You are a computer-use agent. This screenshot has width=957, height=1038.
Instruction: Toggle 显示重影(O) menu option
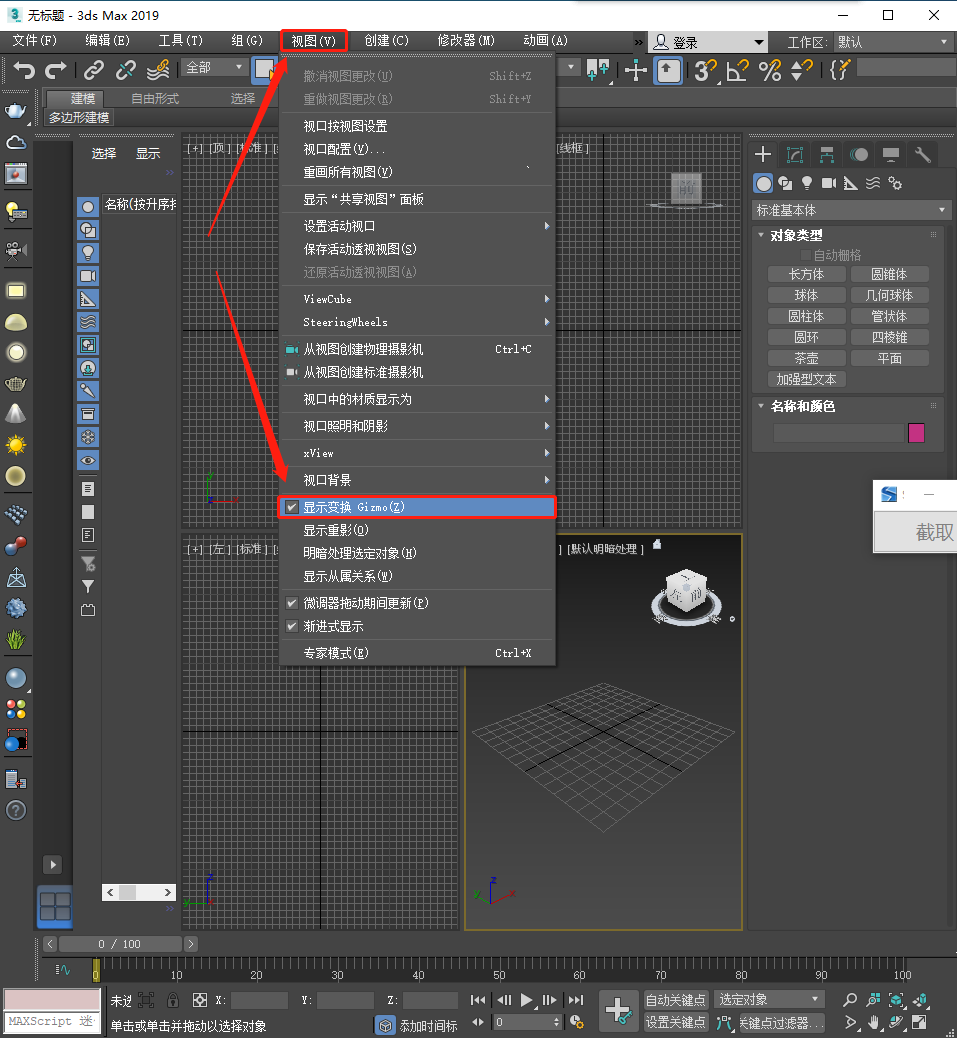417,530
